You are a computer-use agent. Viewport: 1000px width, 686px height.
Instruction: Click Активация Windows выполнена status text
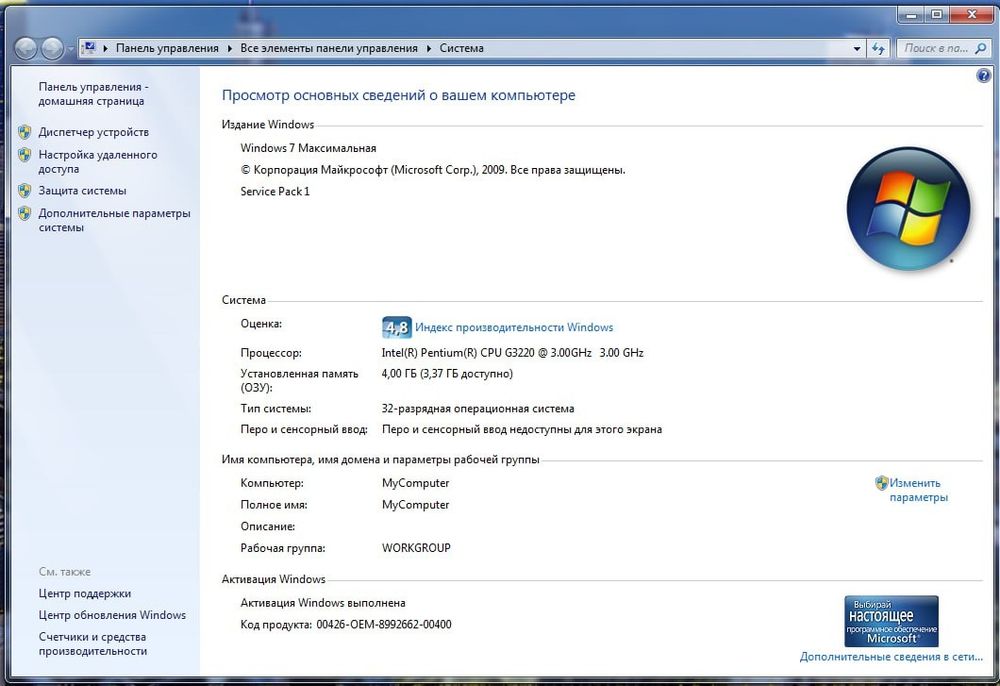pyautogui.click(x=323, y=603)
